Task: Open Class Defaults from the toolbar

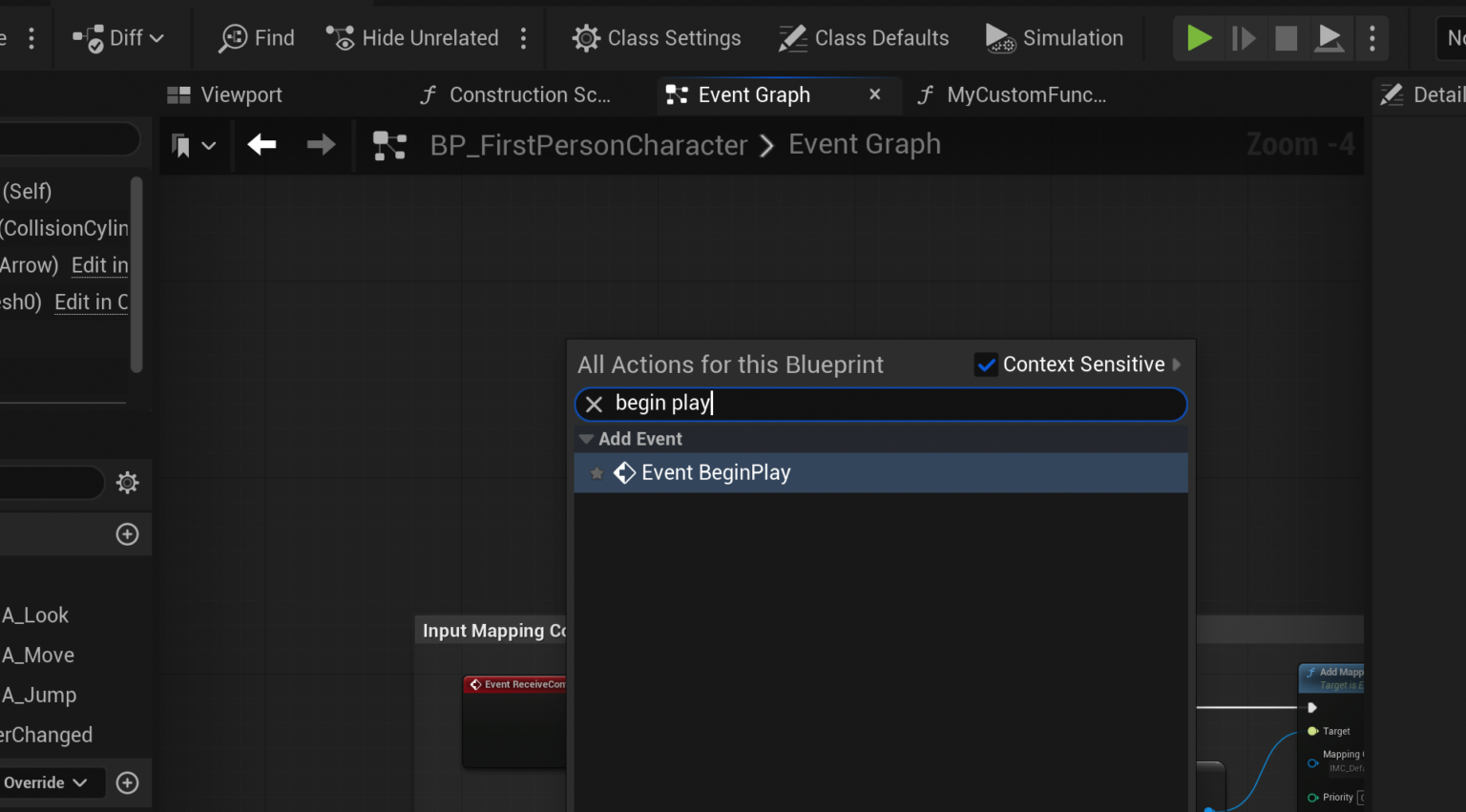Action: 862,38
